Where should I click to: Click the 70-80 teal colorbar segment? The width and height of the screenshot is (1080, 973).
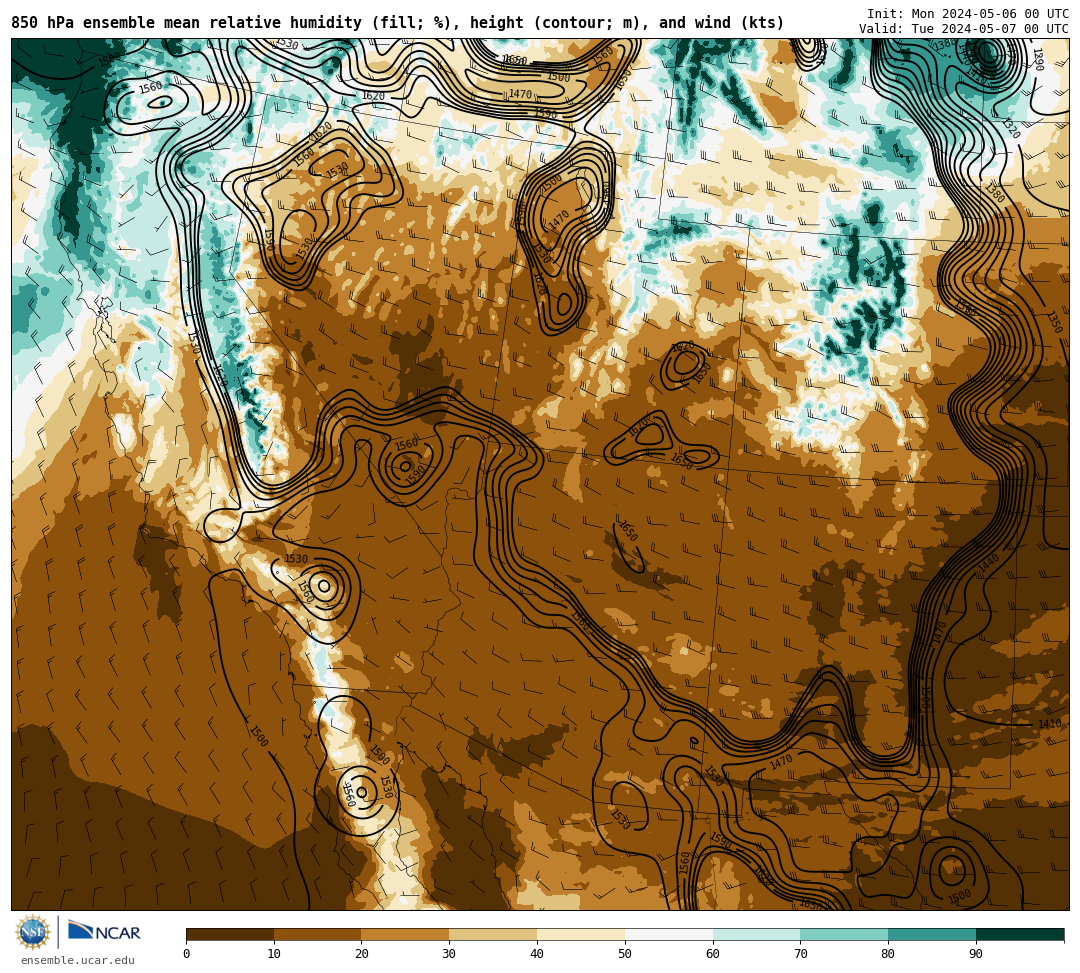844,934
